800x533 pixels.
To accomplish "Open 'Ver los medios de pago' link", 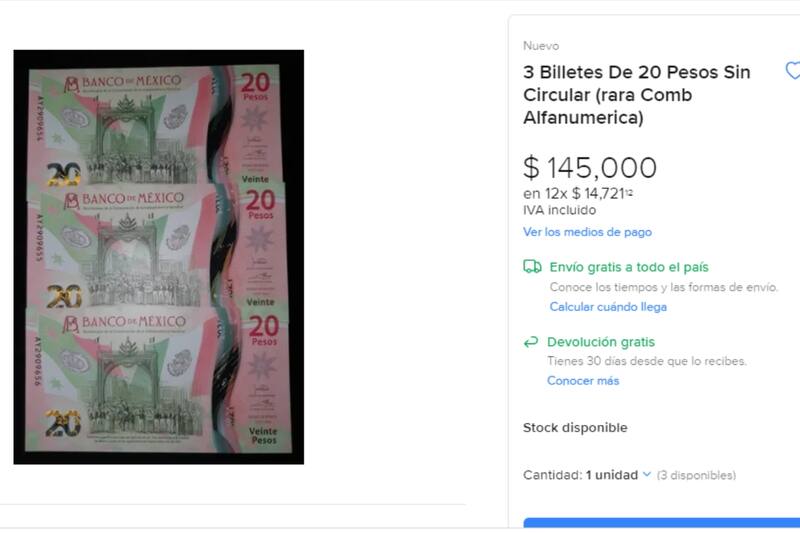I will tap(587, 232).
